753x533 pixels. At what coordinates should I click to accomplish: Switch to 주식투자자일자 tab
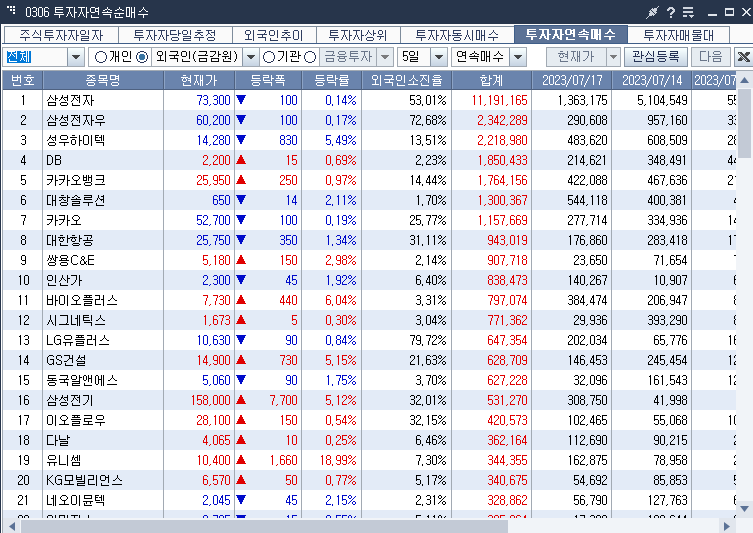click(x=61, y=35)
